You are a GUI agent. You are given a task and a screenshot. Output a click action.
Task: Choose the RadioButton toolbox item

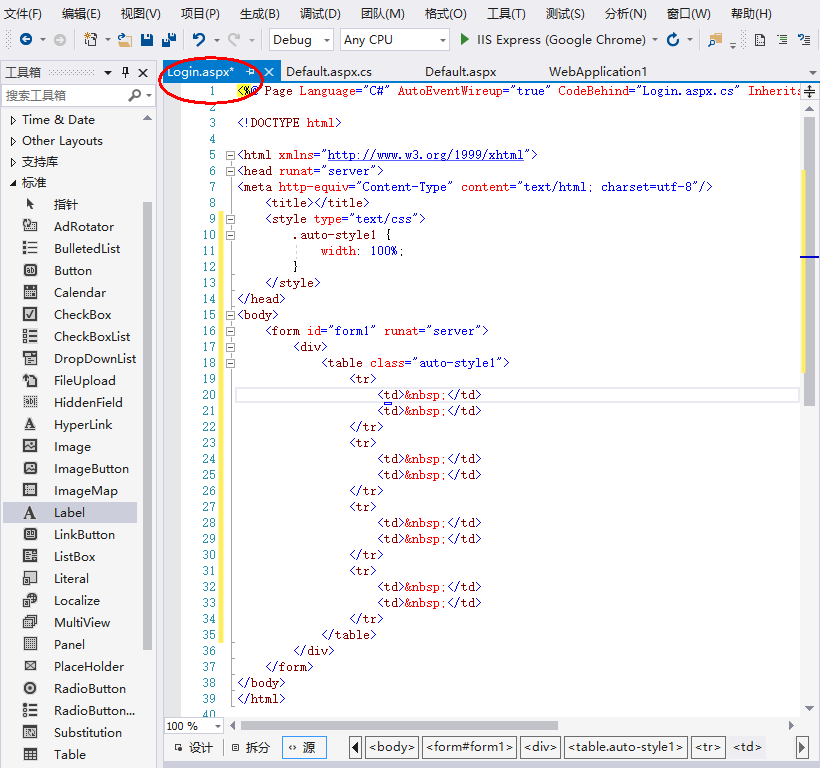[89, 689]
